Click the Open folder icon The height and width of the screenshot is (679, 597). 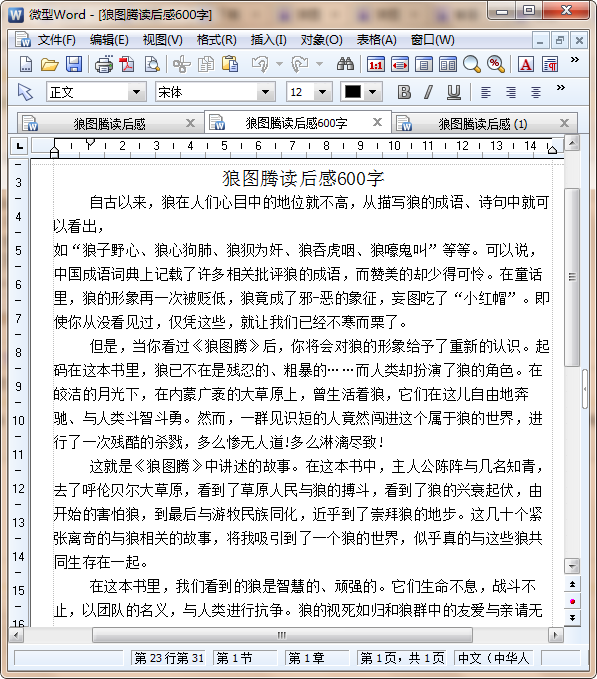[x=50, y=65]
